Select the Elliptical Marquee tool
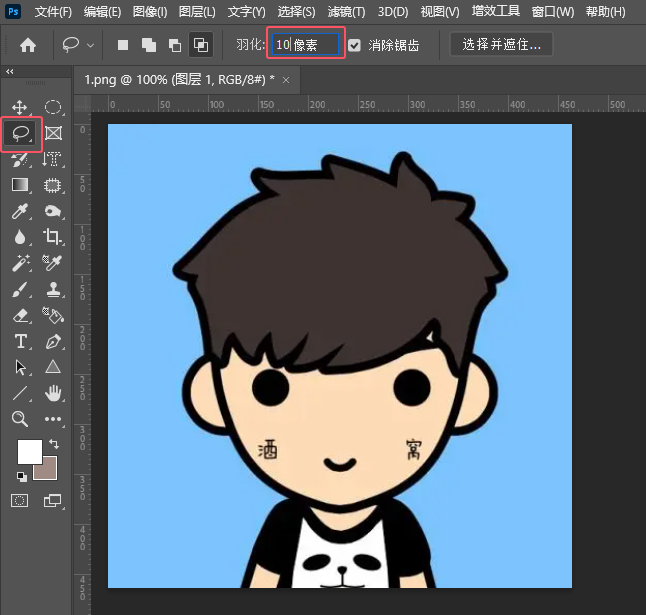This screenshot has height=615, width=646. pyautogui.click(x=53, y=107)
